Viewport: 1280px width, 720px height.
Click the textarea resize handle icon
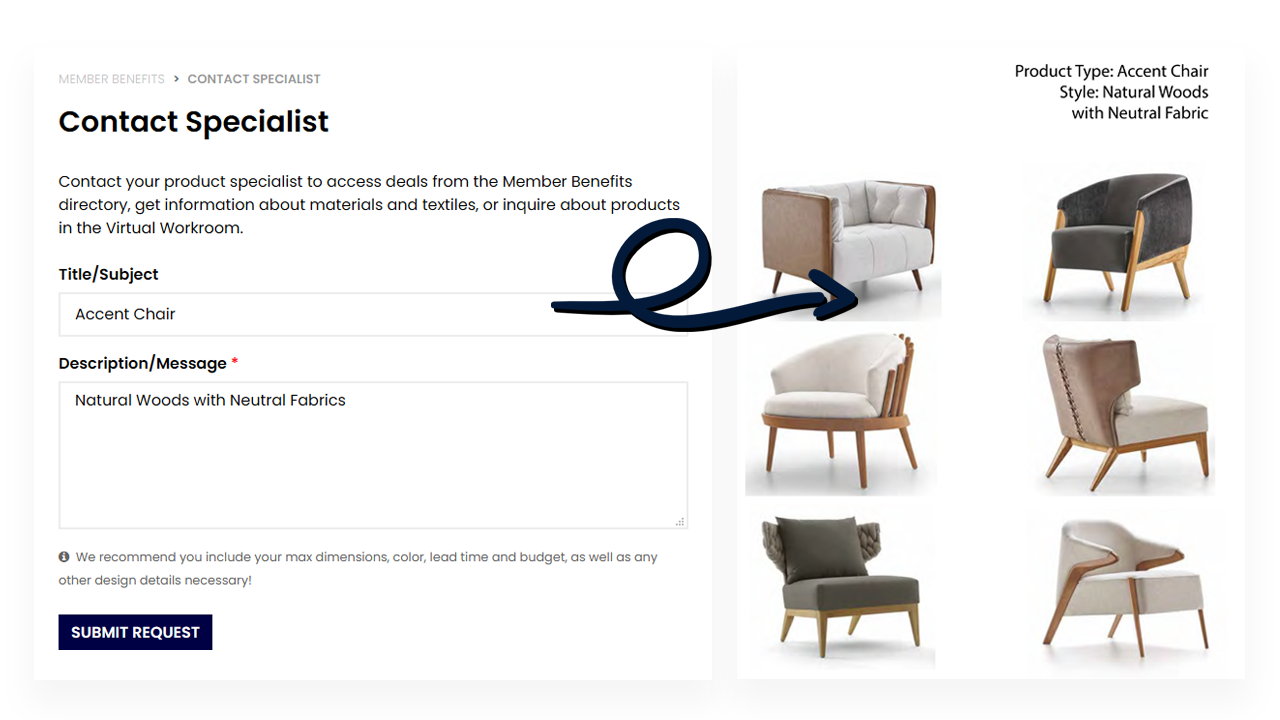(x=680, y=521)
